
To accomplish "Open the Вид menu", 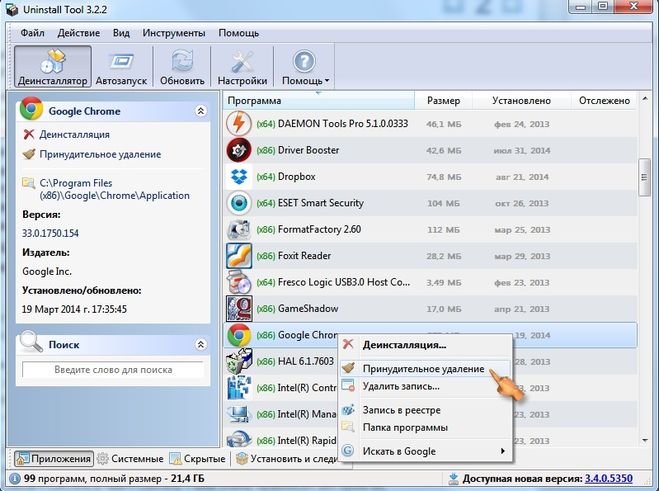I will 121,33.
